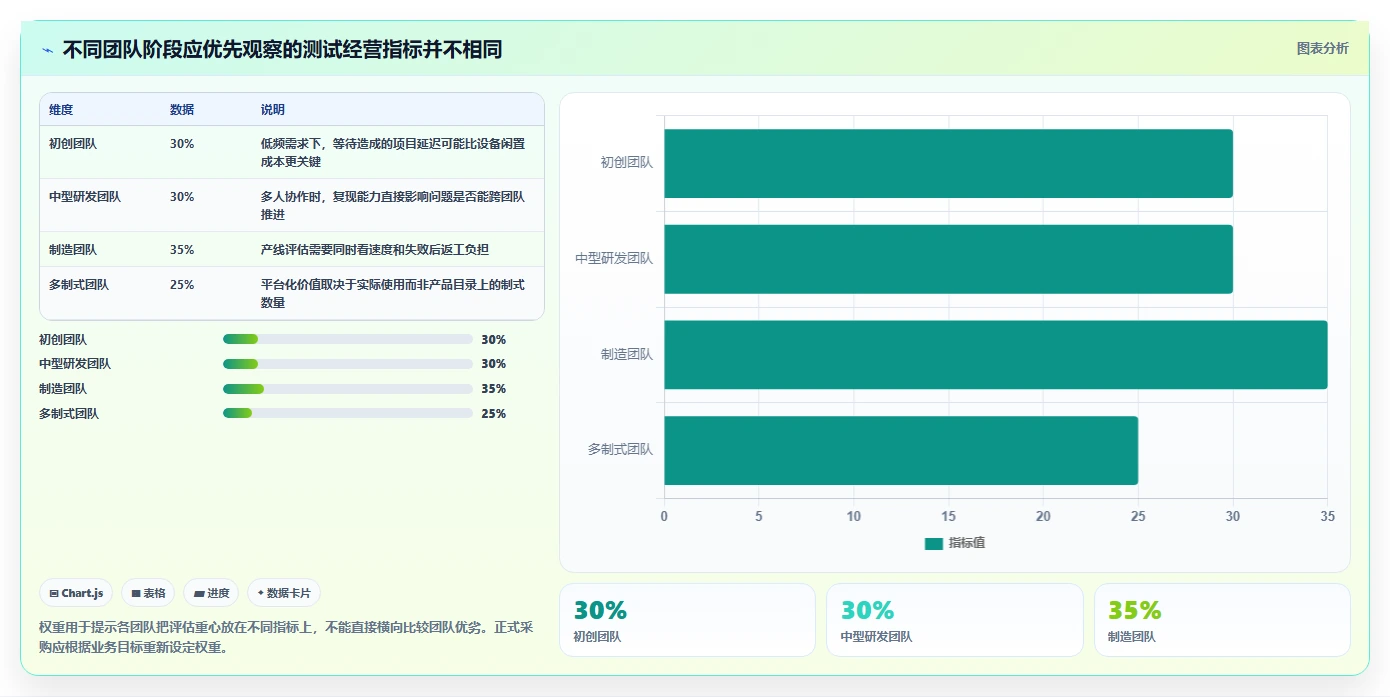Click the 制造团队 y-axis label of the chart
The image size is (1390, 697).
tap(627, 354)
